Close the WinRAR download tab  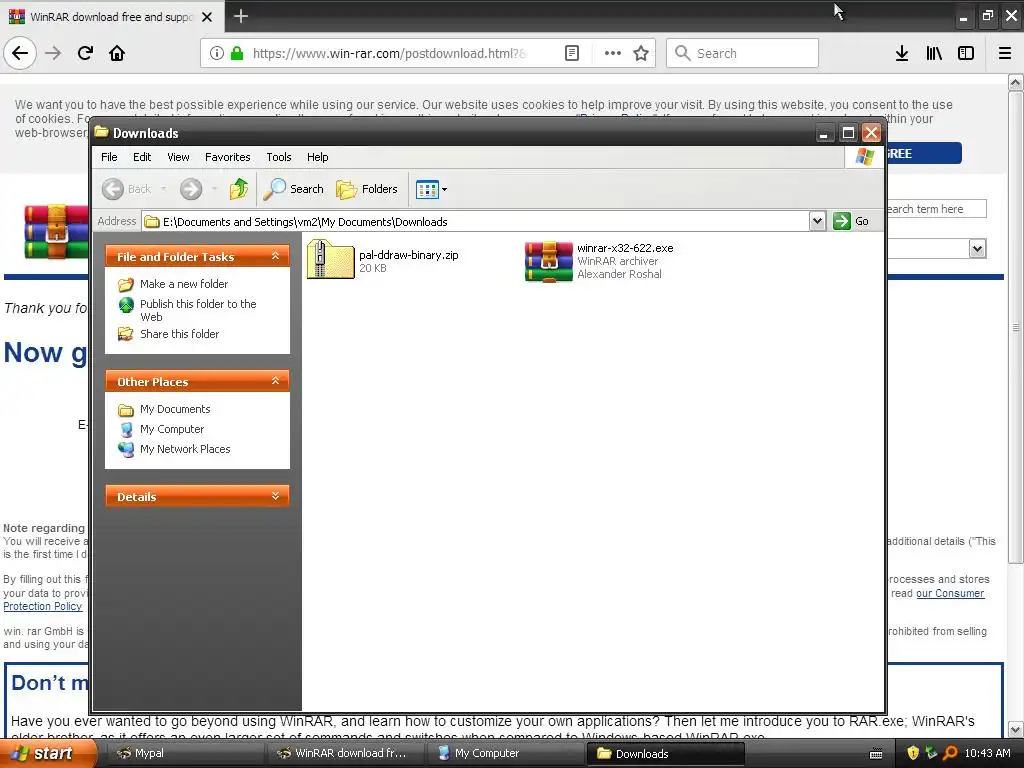coord(207,17)
